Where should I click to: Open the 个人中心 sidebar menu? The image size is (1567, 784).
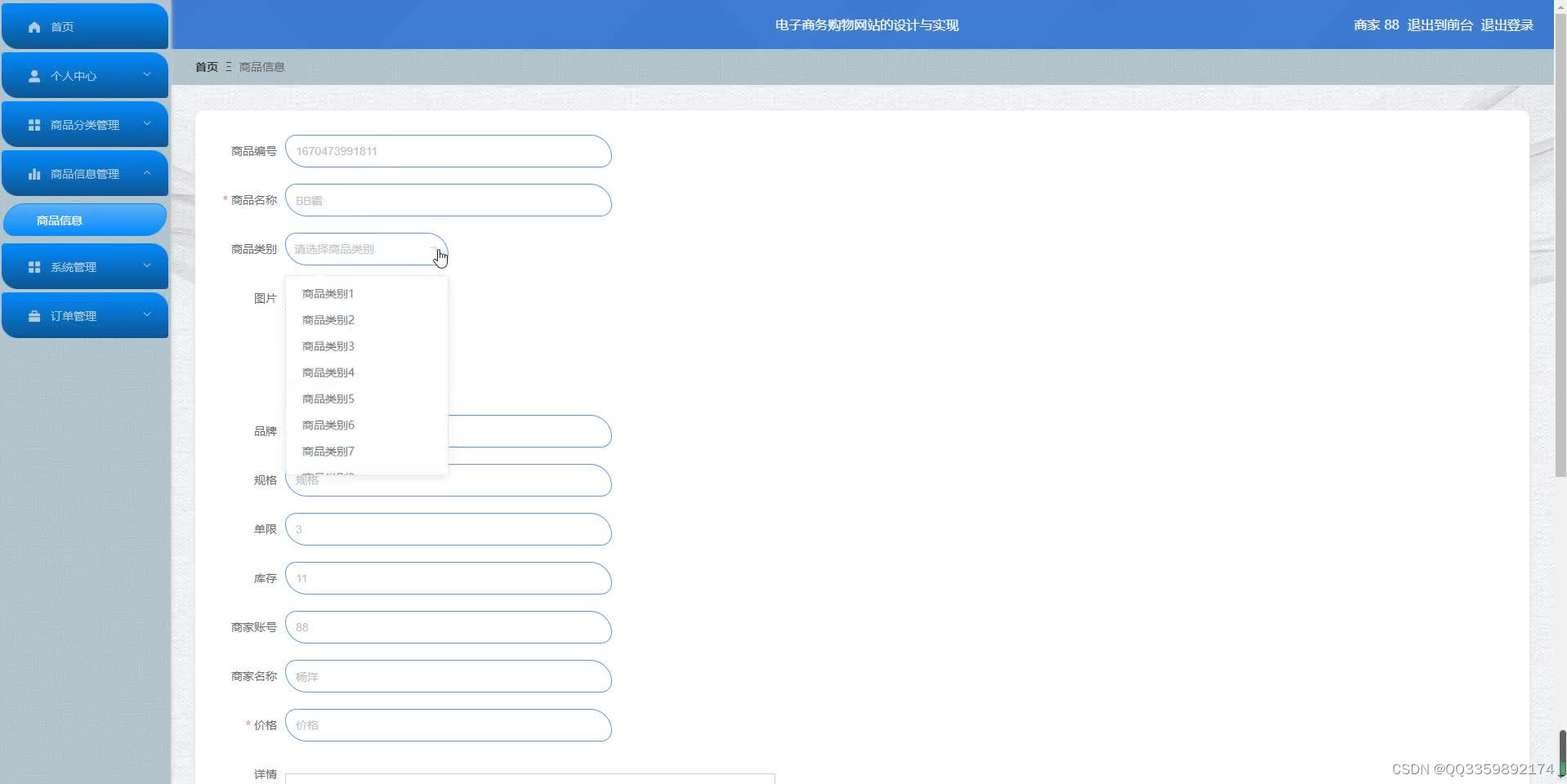pos(85,75)
